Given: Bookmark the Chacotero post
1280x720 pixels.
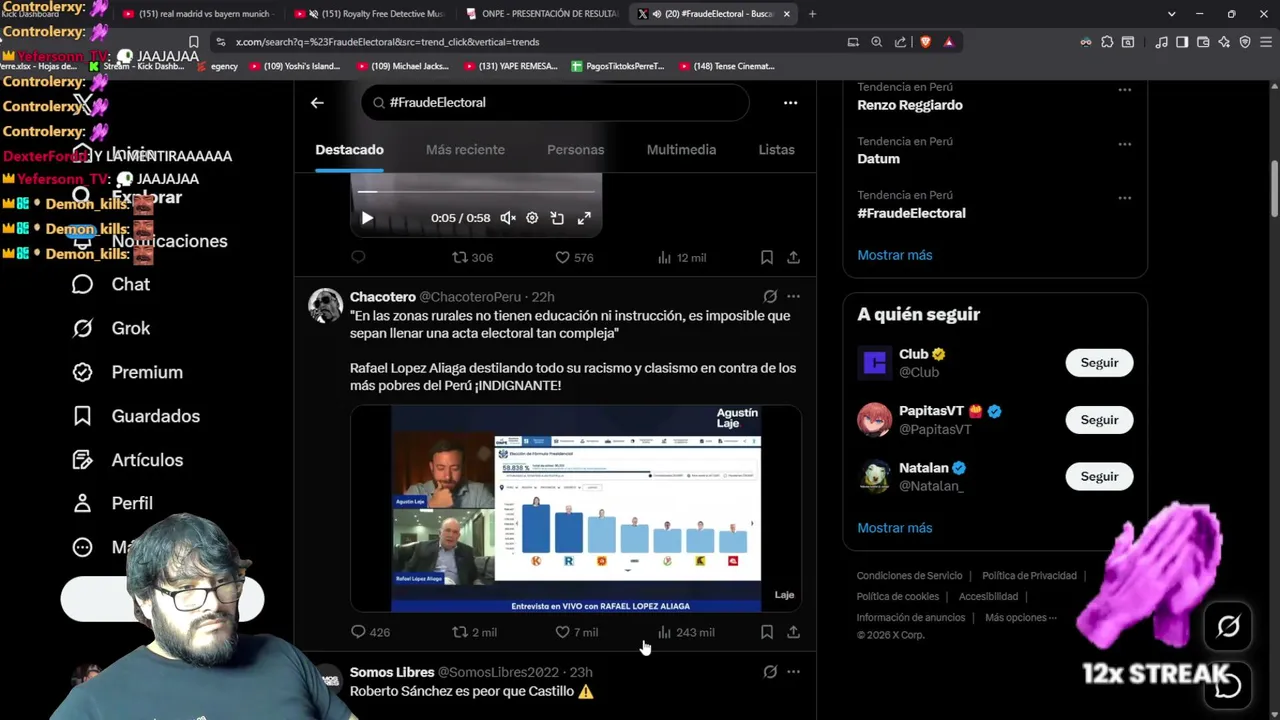Looking at the screenshot, I should 766,632.
